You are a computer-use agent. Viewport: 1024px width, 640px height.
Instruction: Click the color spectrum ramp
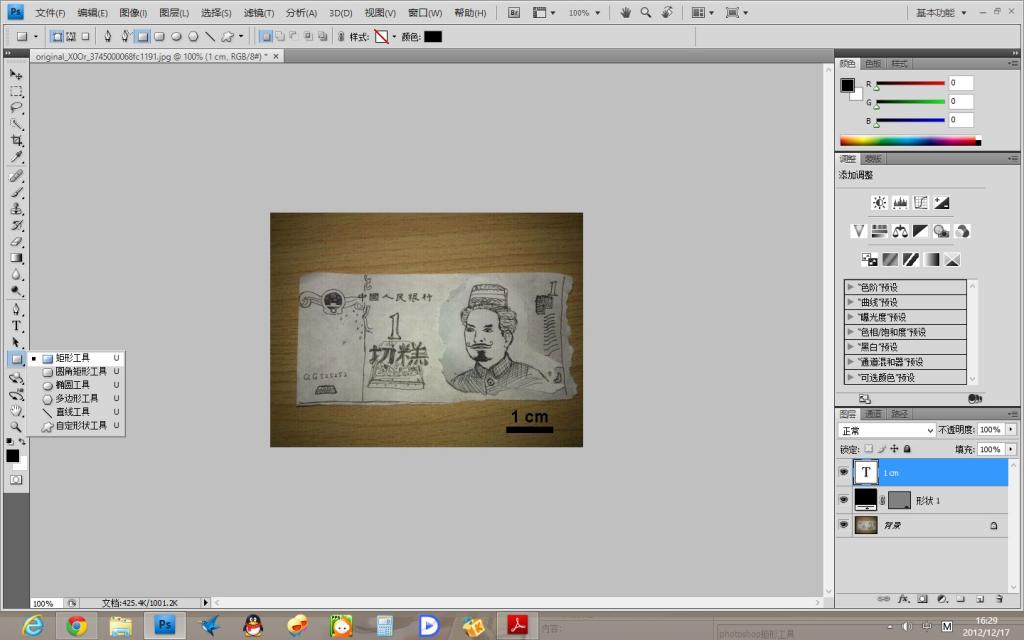tap(910, 140)
